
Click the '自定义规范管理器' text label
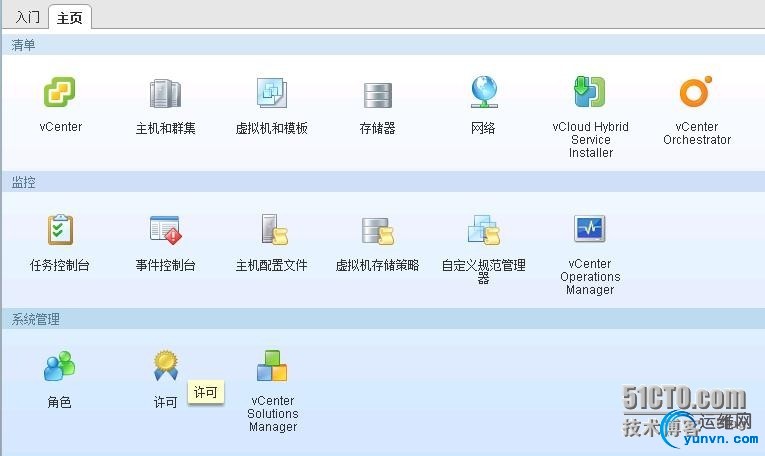tap(483, 271)
